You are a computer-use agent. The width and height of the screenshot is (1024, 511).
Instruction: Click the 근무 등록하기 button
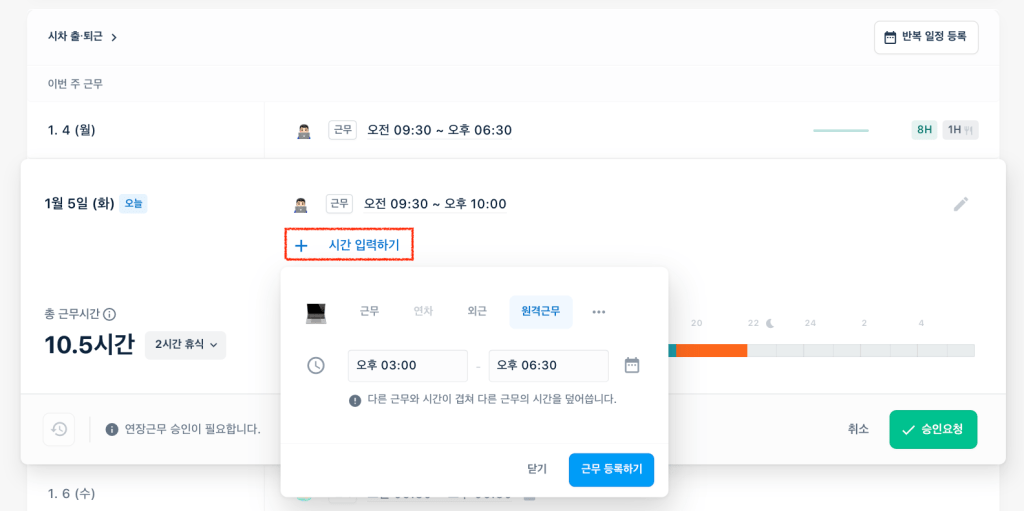(x=611, y=469)
